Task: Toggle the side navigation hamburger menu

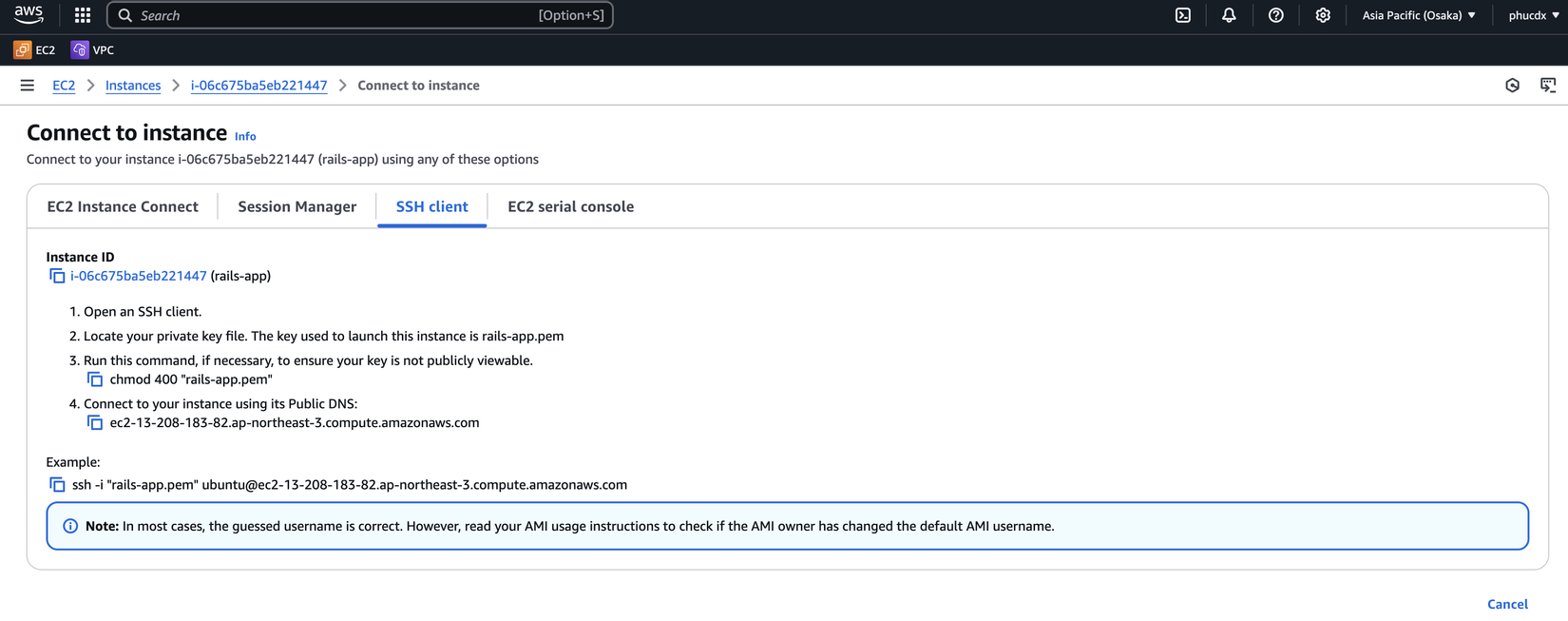Action: pyautogui.click(x=28, y=86)
